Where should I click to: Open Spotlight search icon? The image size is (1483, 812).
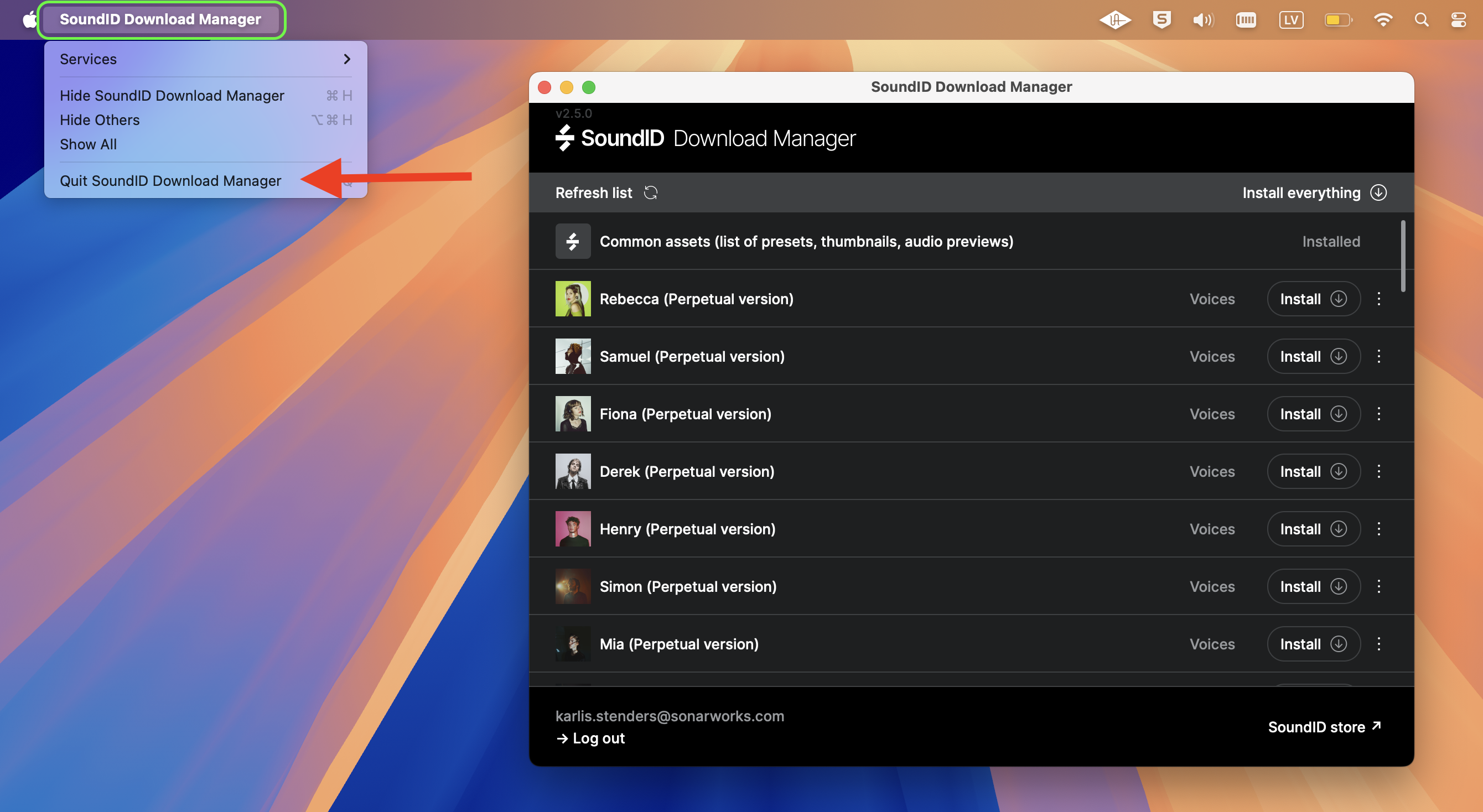tap(1422, 20)
